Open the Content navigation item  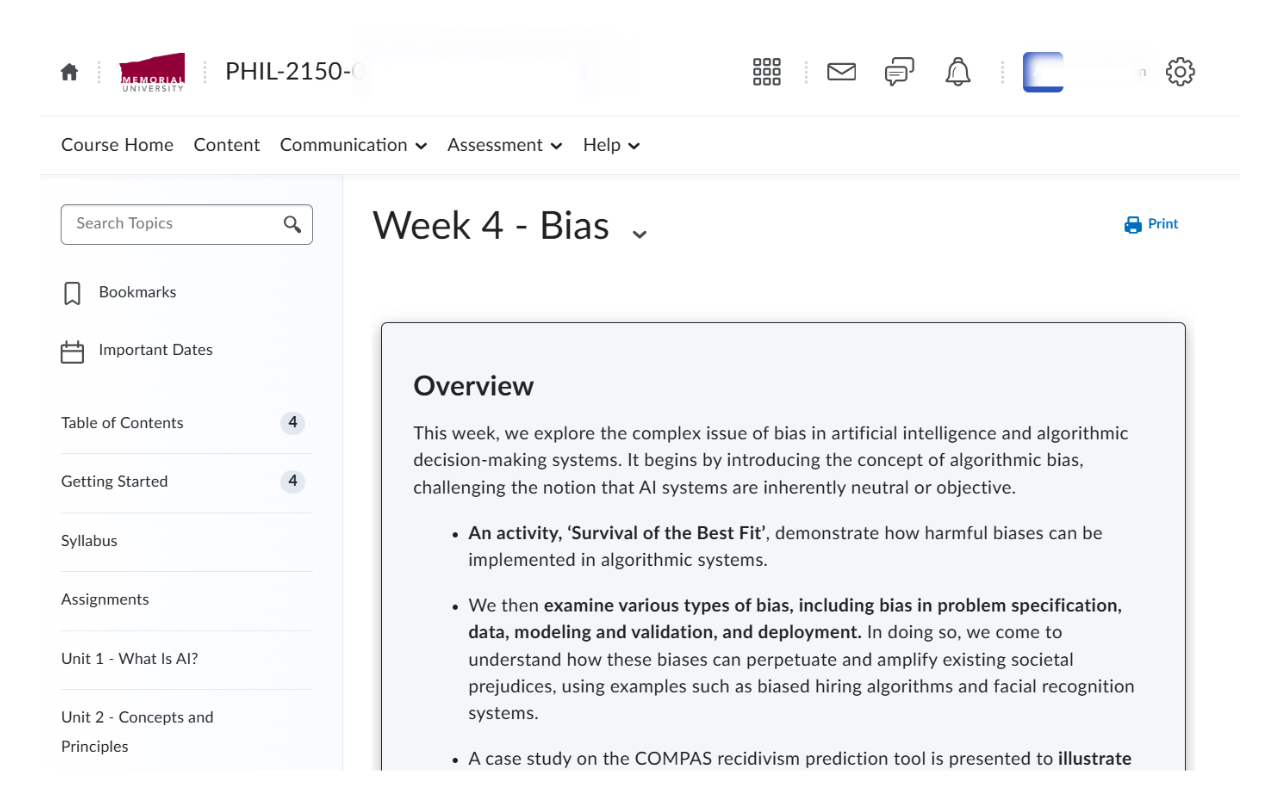pos(227,145)
